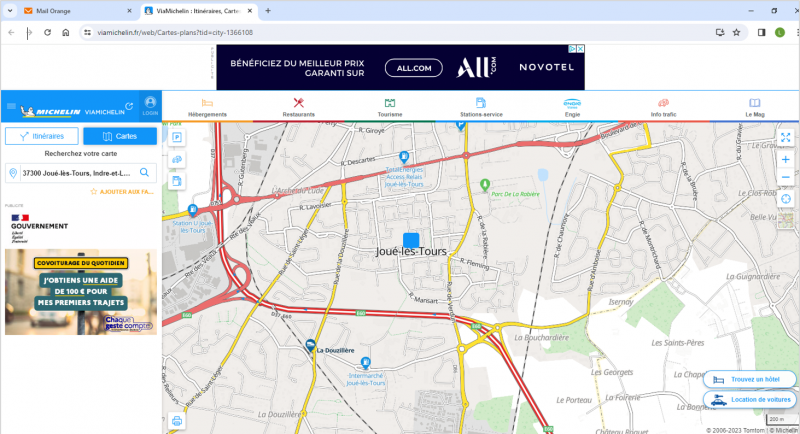Go to the browser home page
The height and width of the screenshot is (434, 800).
point(66,32)
